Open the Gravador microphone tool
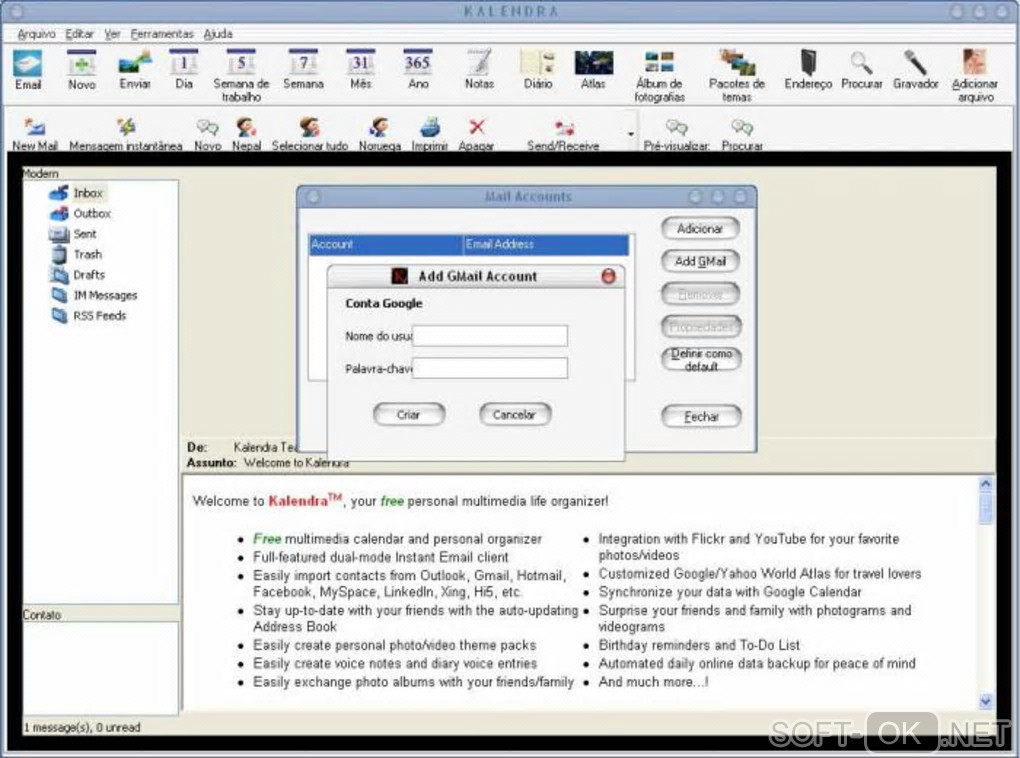Image resolution: width=1020 pixels, height=758 pixels. pos(915,70)
